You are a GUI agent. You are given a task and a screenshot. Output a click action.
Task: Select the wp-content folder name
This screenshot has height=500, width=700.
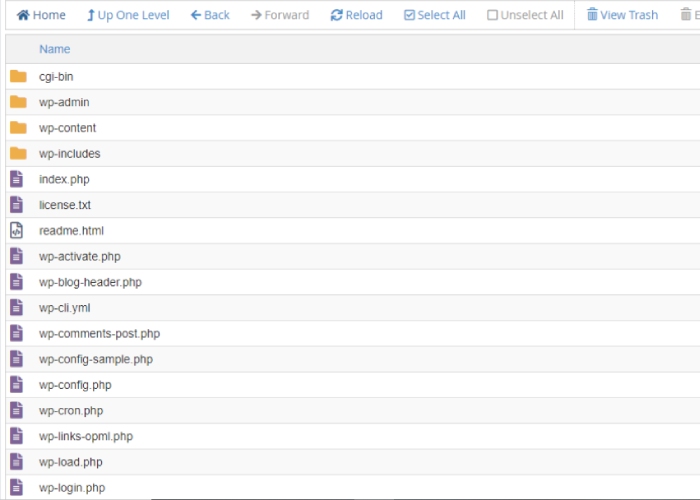coord(67,128)
